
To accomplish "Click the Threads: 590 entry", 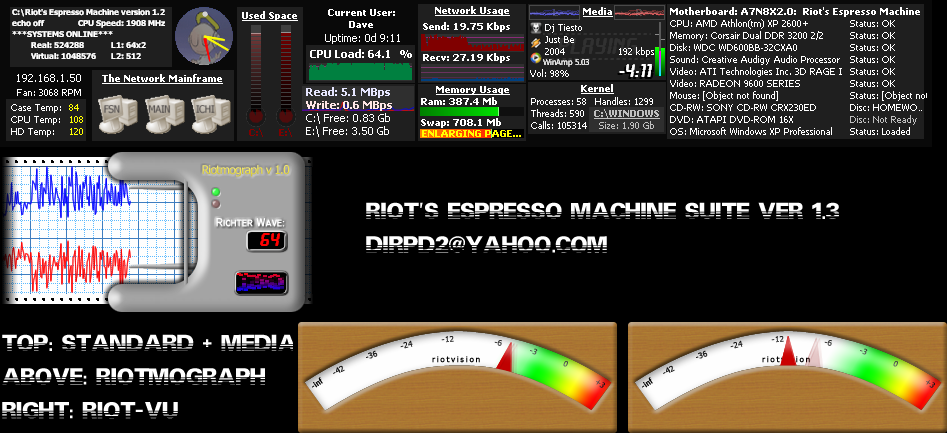I will tap(557, 114).
